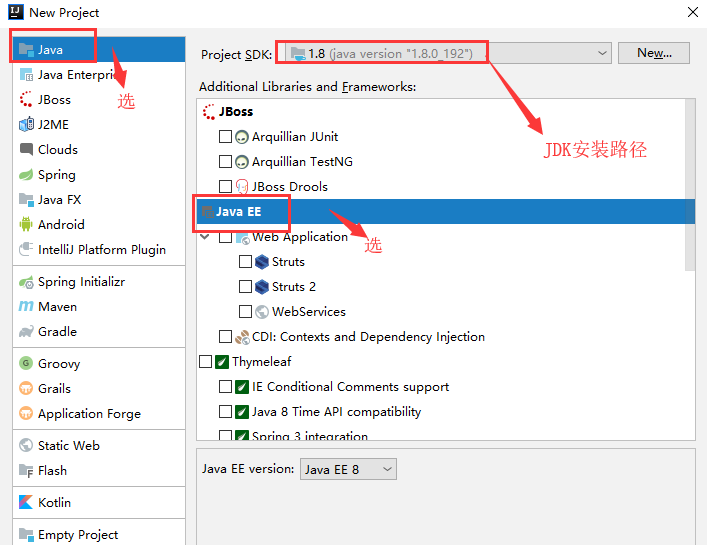Select Java in the project type list

click(x=99, y=50)
